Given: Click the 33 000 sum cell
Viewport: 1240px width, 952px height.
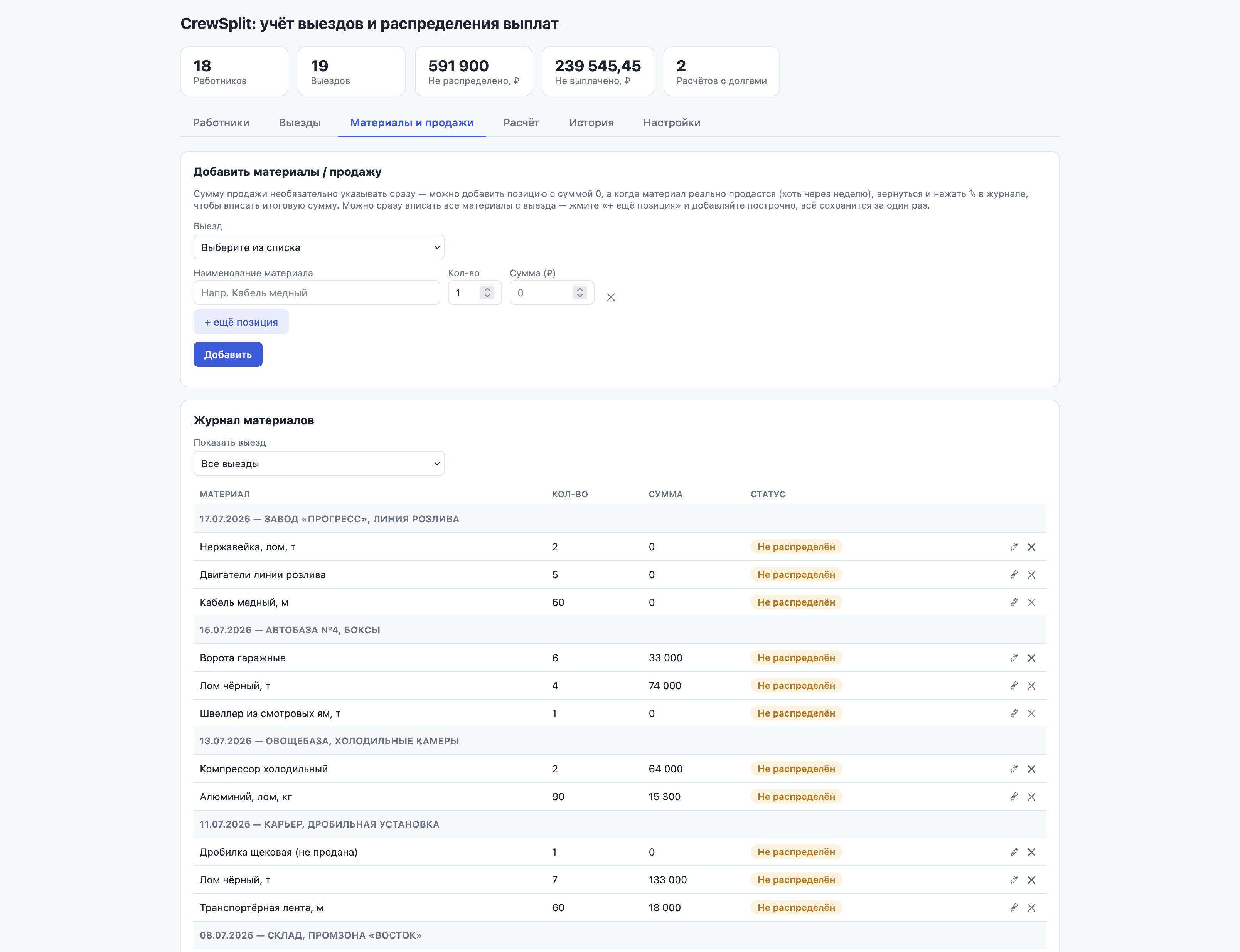Looking at the screenshot, I should tap(665, 658).
